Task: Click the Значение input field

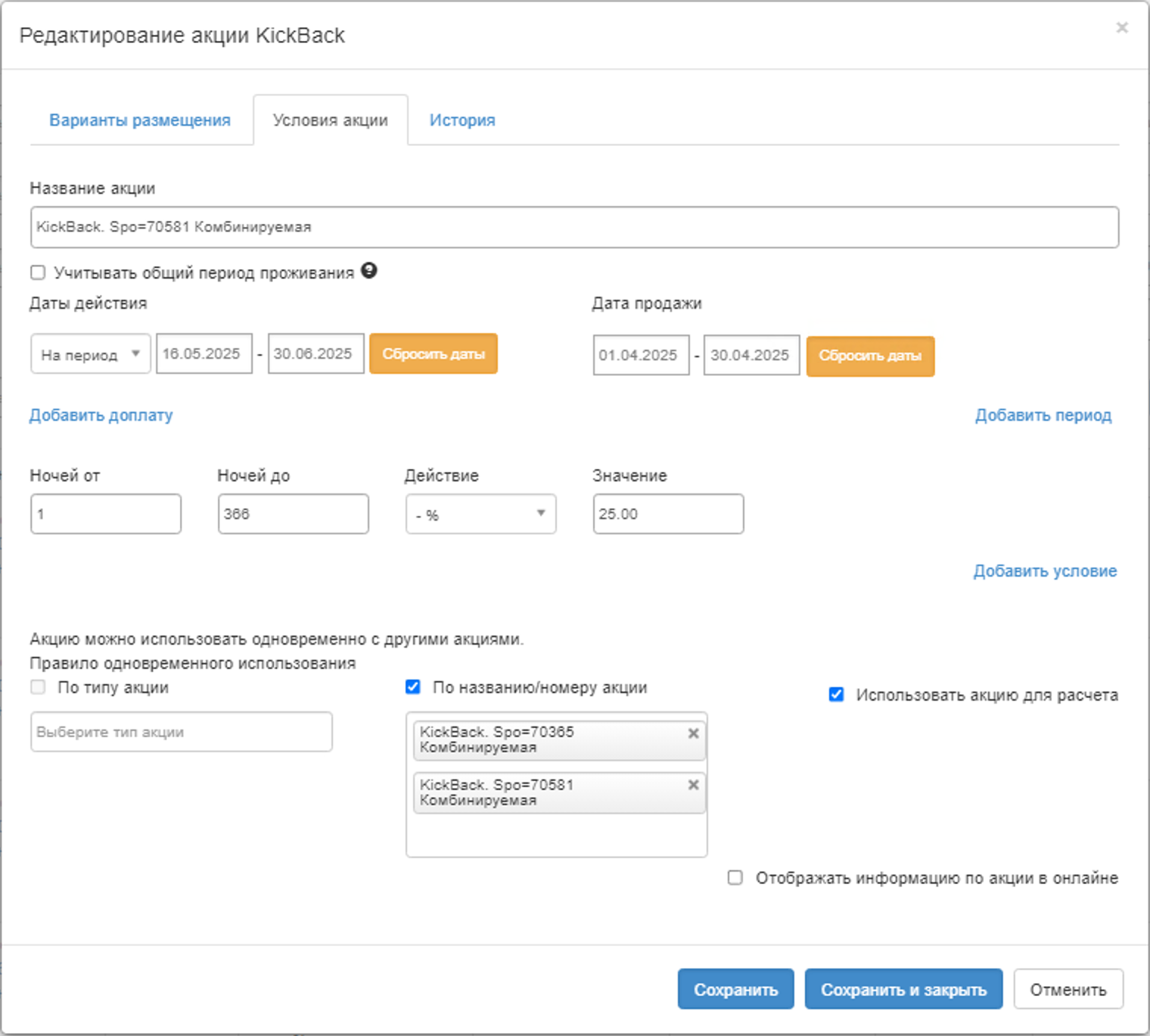Action: 668,515
